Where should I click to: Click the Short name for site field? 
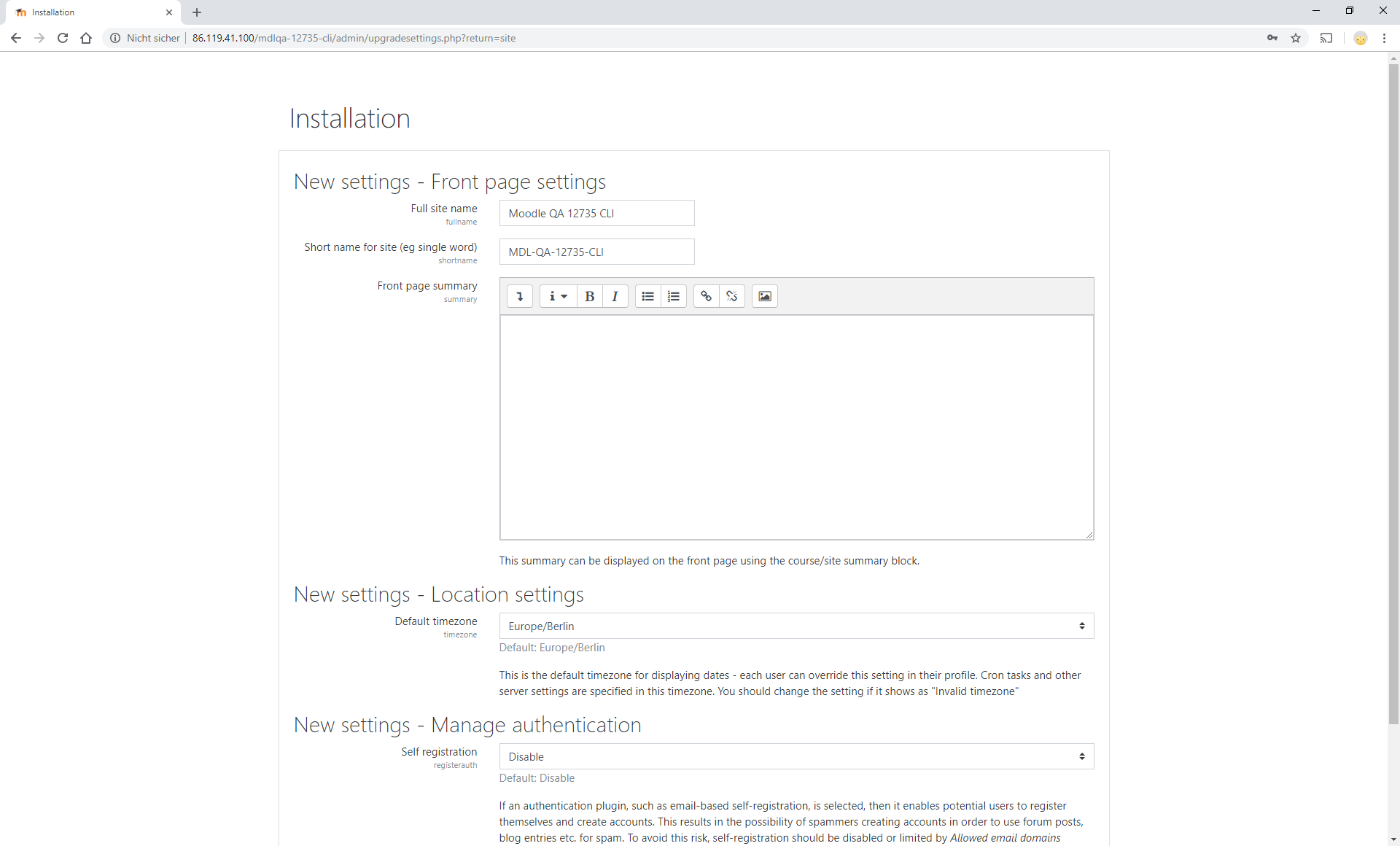pyautogui.click(x=596, y=252)
